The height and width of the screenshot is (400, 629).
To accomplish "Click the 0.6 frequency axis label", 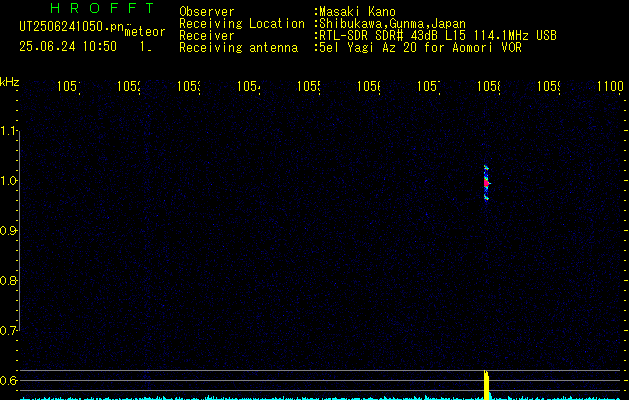I will point(9,380).
